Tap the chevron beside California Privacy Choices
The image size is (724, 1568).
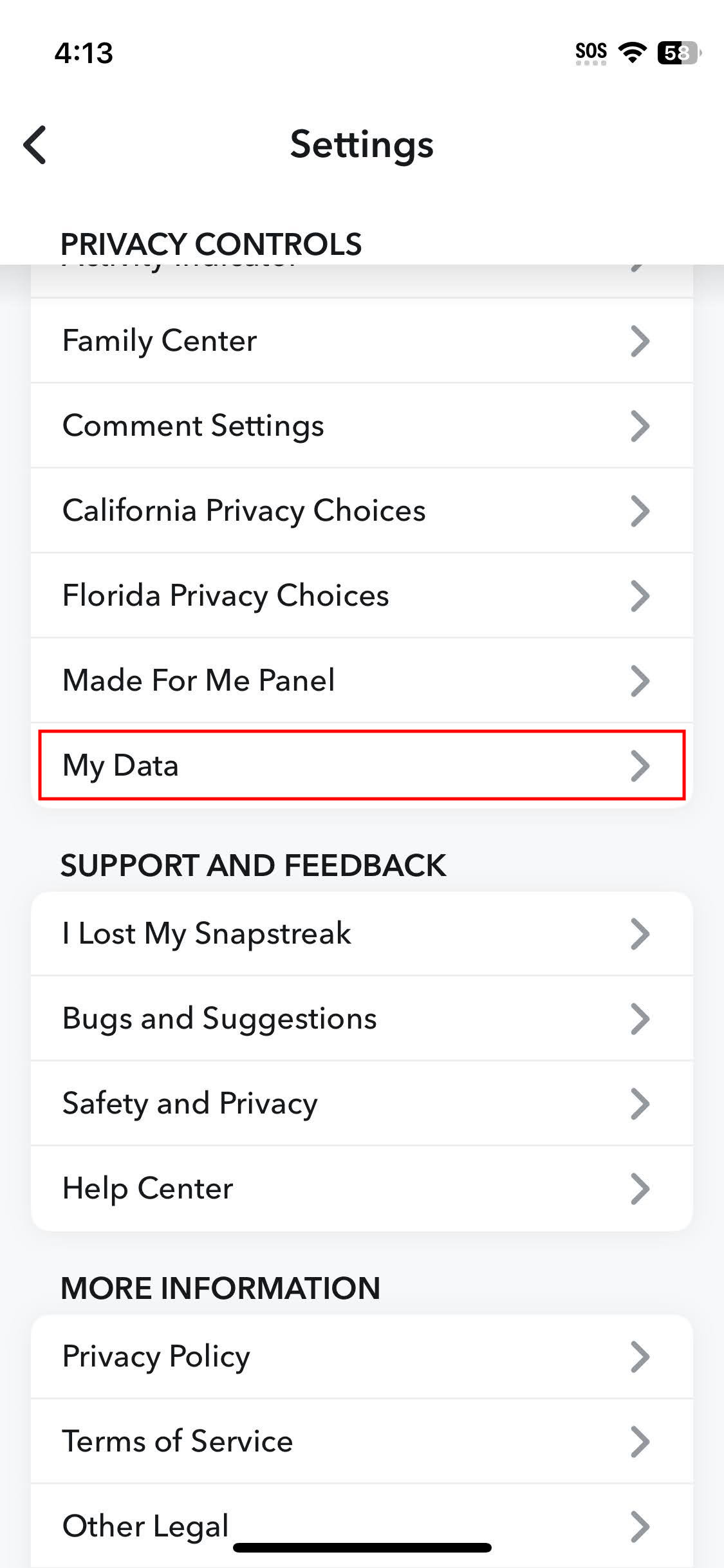point(640,510)
